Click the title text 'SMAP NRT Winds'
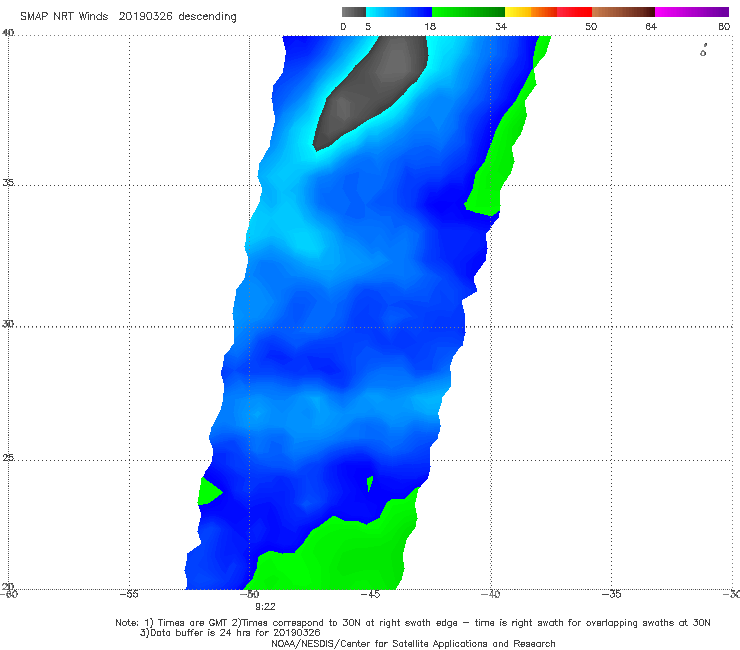 [x=64, y=16]
